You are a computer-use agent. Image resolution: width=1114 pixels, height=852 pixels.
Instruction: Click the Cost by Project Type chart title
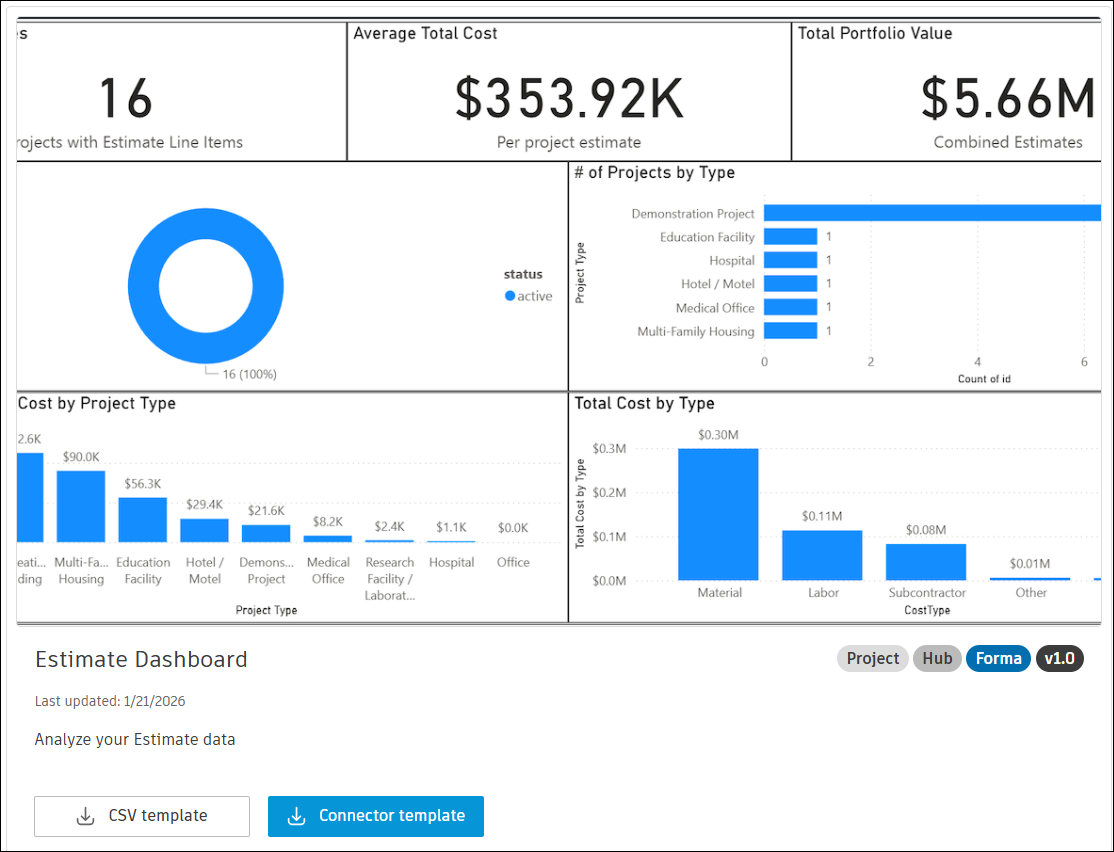pos(97,404)
